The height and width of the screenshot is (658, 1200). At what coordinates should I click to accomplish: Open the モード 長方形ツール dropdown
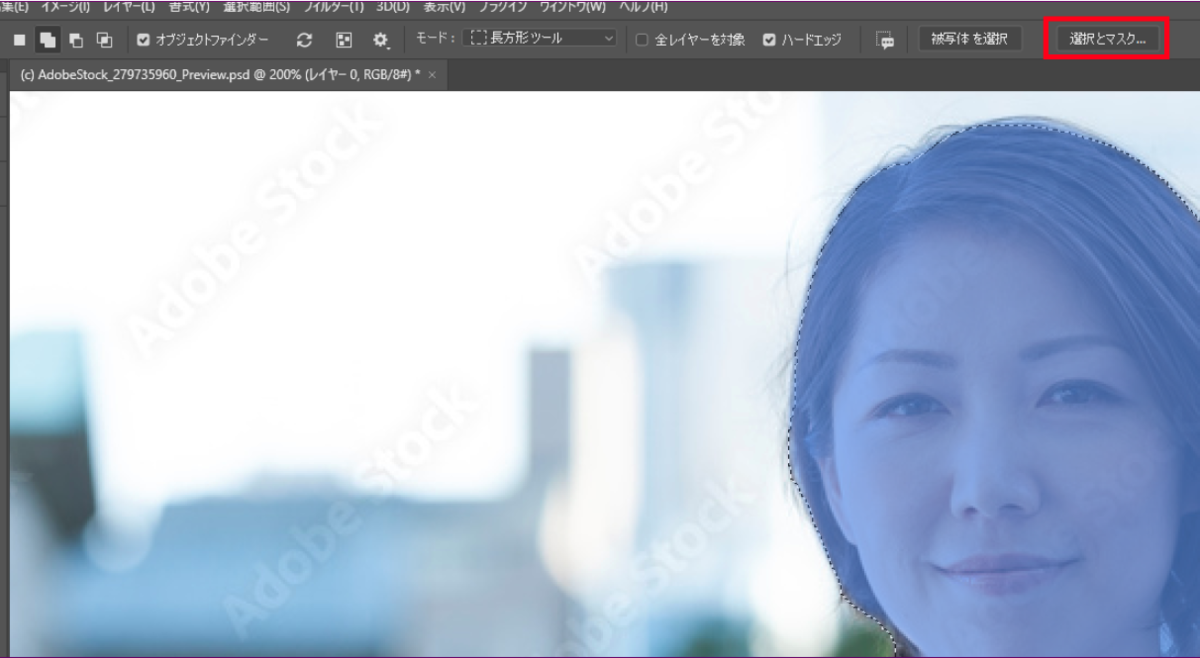[x=541, y=39]
